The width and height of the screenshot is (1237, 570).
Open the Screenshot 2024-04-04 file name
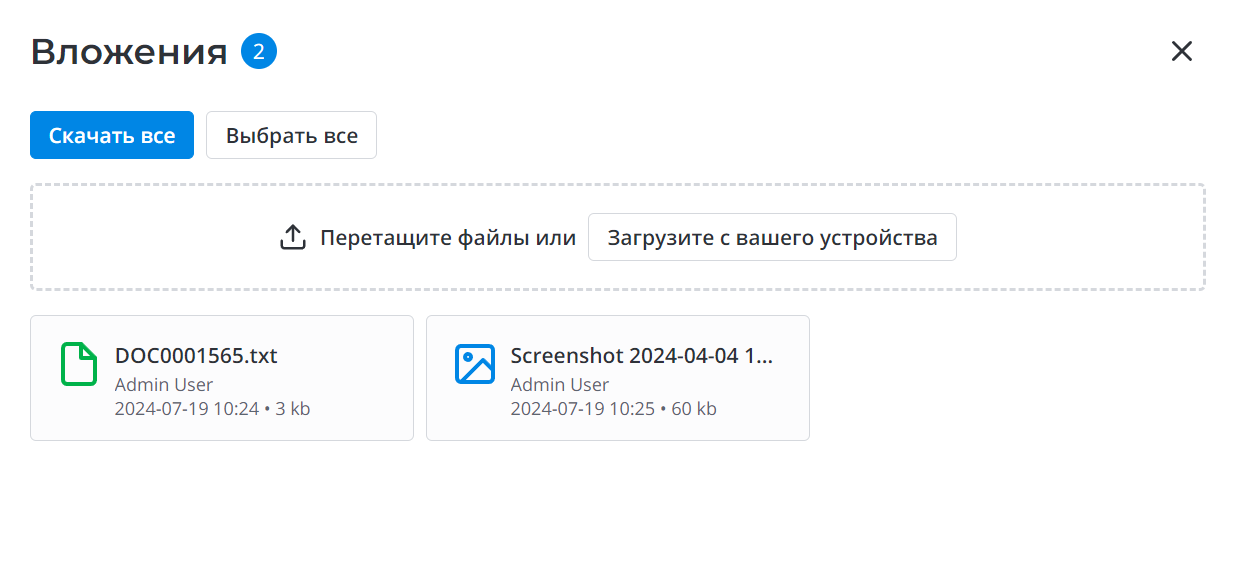[x=642, y=356]
